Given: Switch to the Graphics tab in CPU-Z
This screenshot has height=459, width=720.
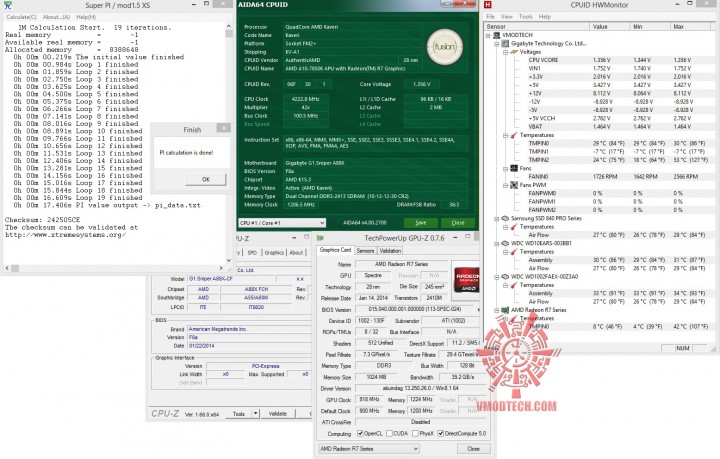Looking at the screenshot, I should [274, 252].
